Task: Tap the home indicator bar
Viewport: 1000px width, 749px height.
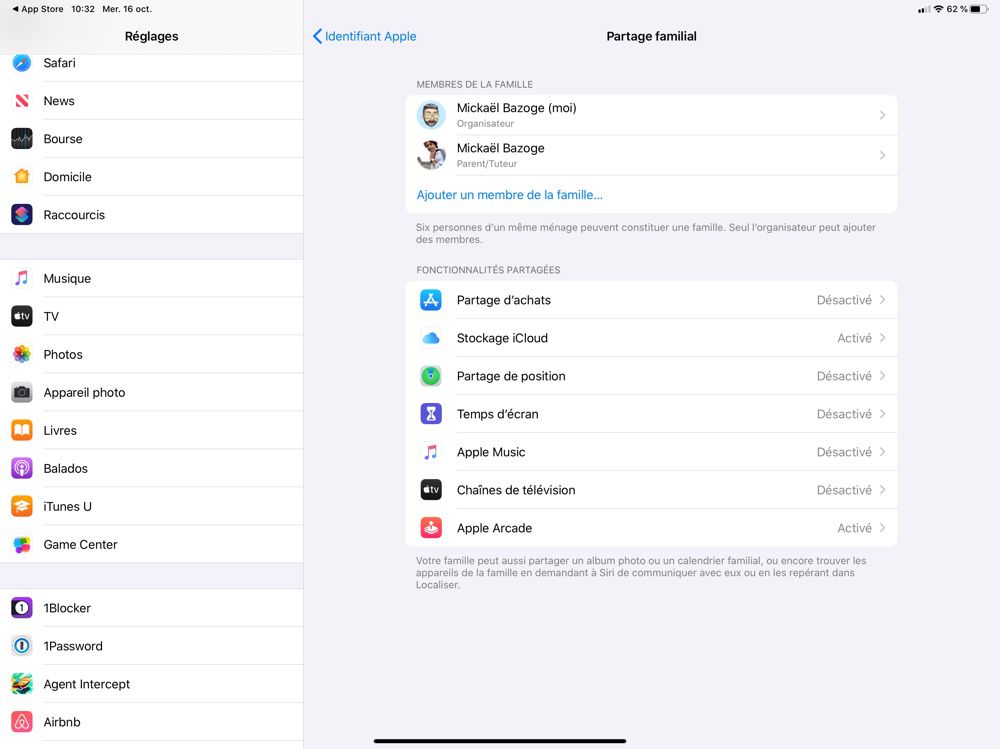Action: (500, 741)
